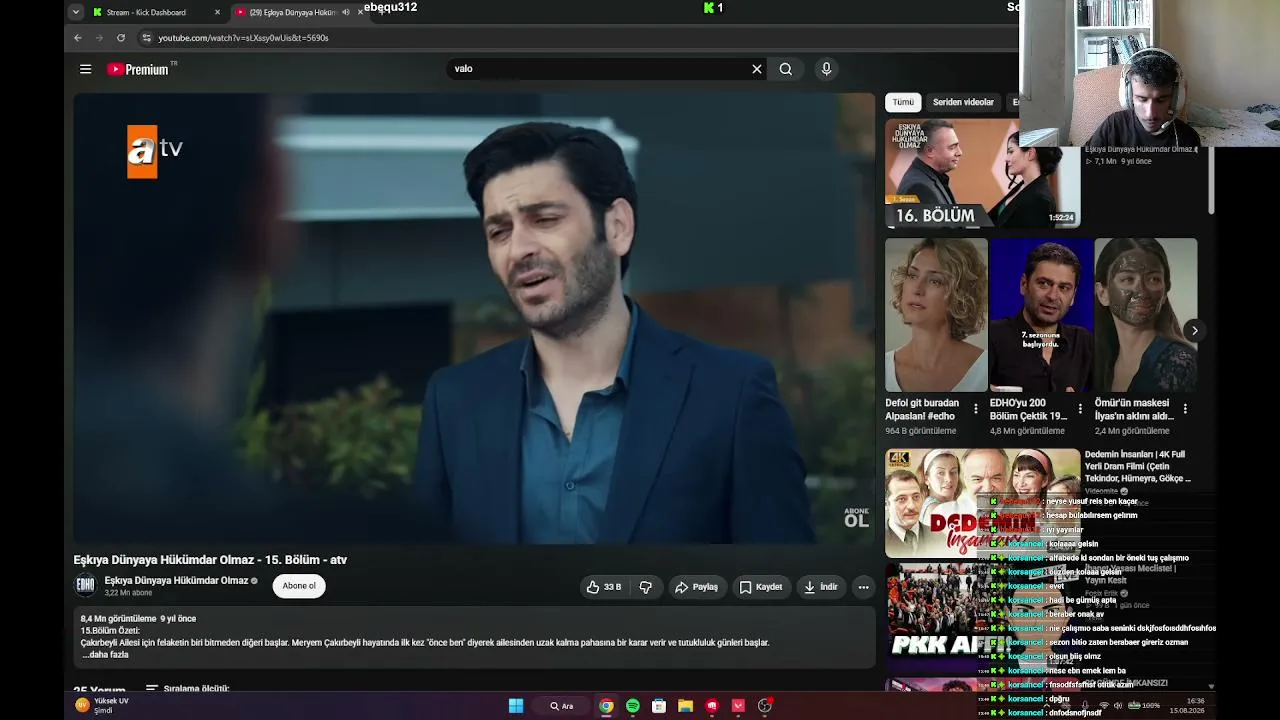Open the Windows Start menu

point(516,706)
